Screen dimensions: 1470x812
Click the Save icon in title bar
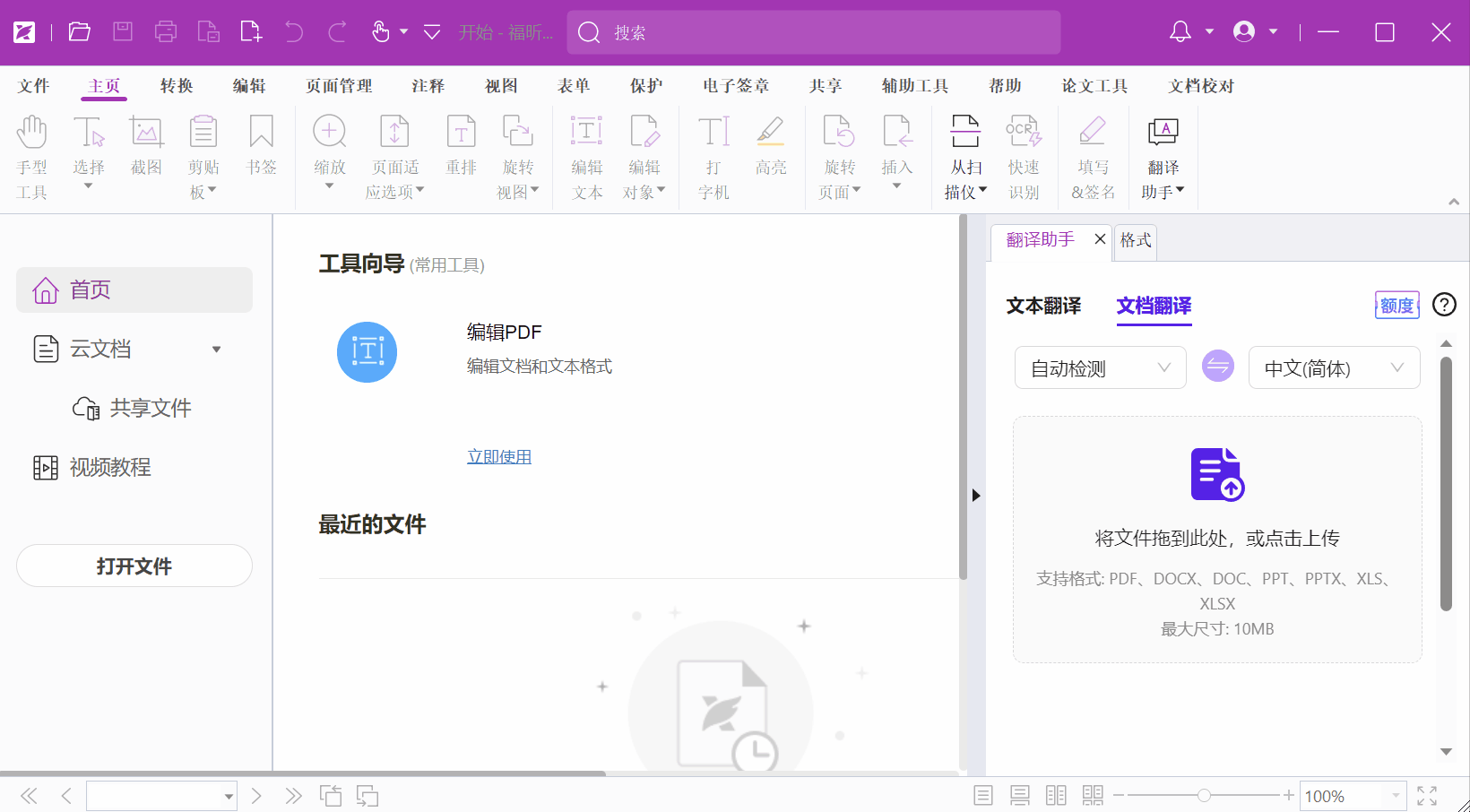[x=123, y=32]
